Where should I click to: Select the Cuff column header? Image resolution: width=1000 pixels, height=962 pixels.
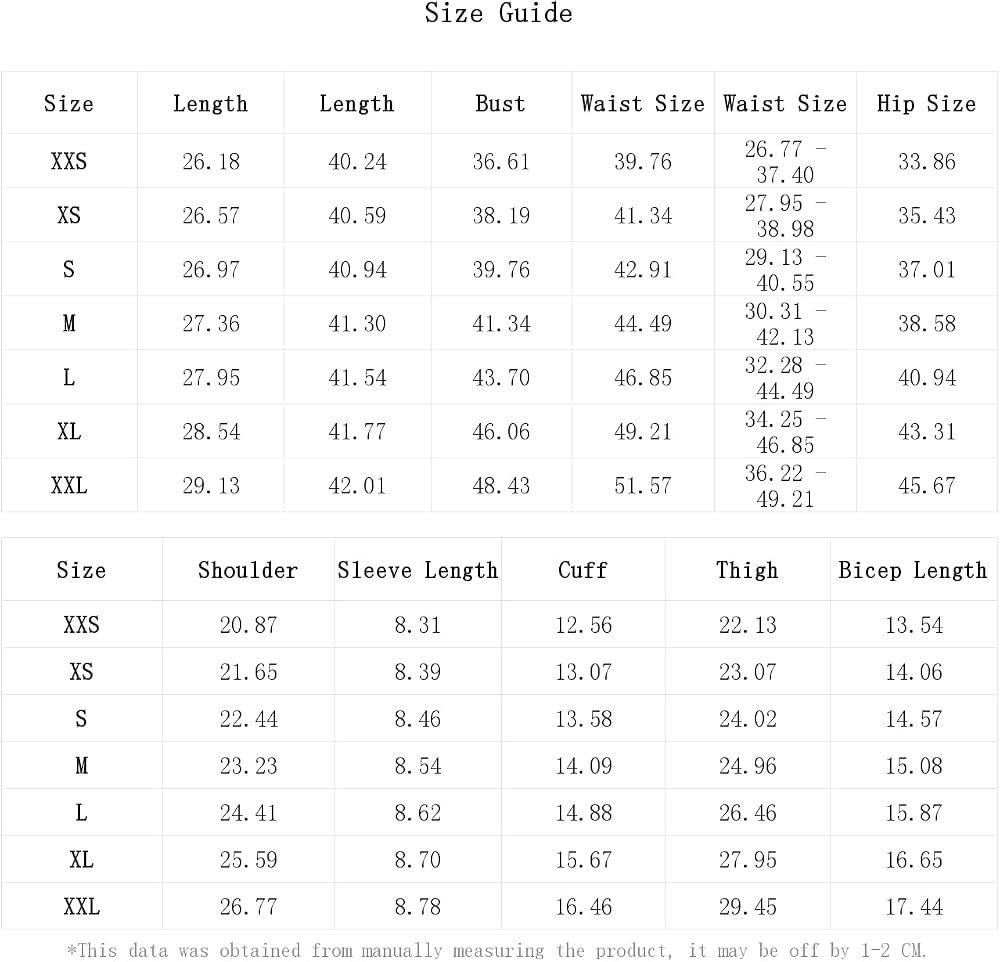coord(583,570)
